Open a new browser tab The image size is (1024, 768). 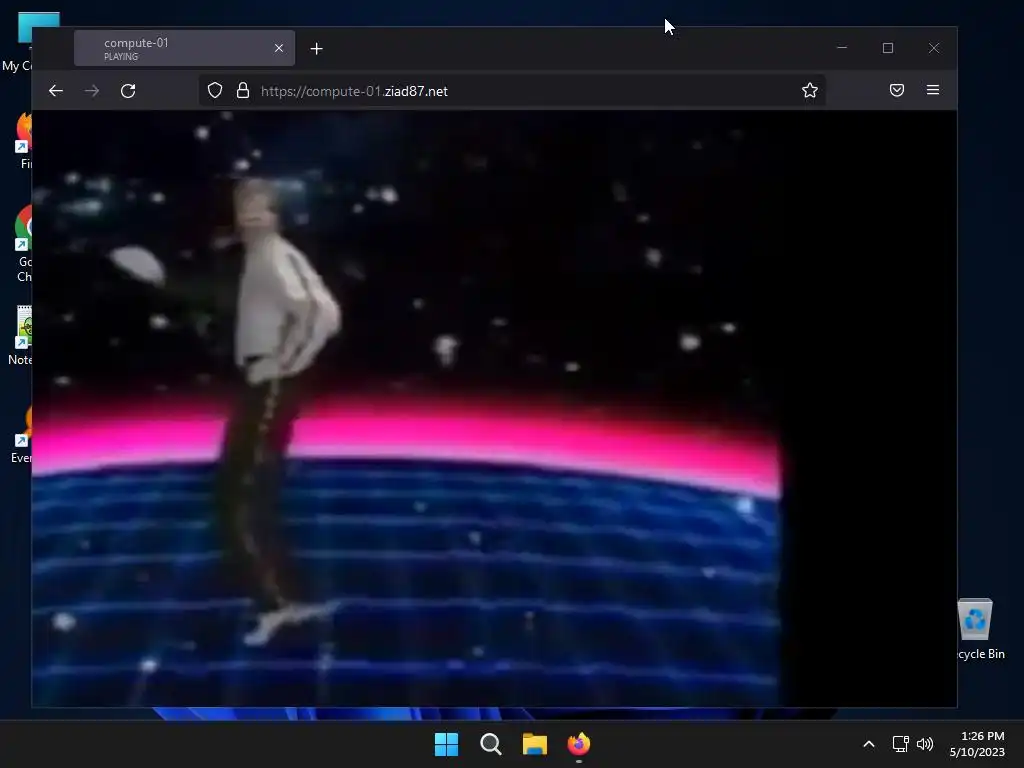pos(317,49)
